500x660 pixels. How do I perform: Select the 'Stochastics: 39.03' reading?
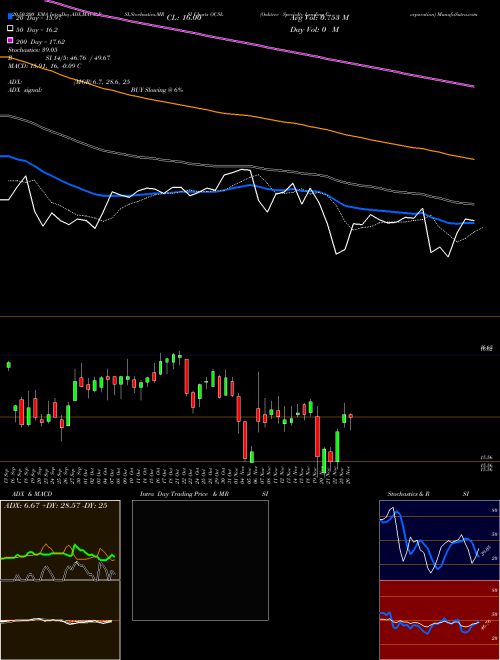pos(32,50)
